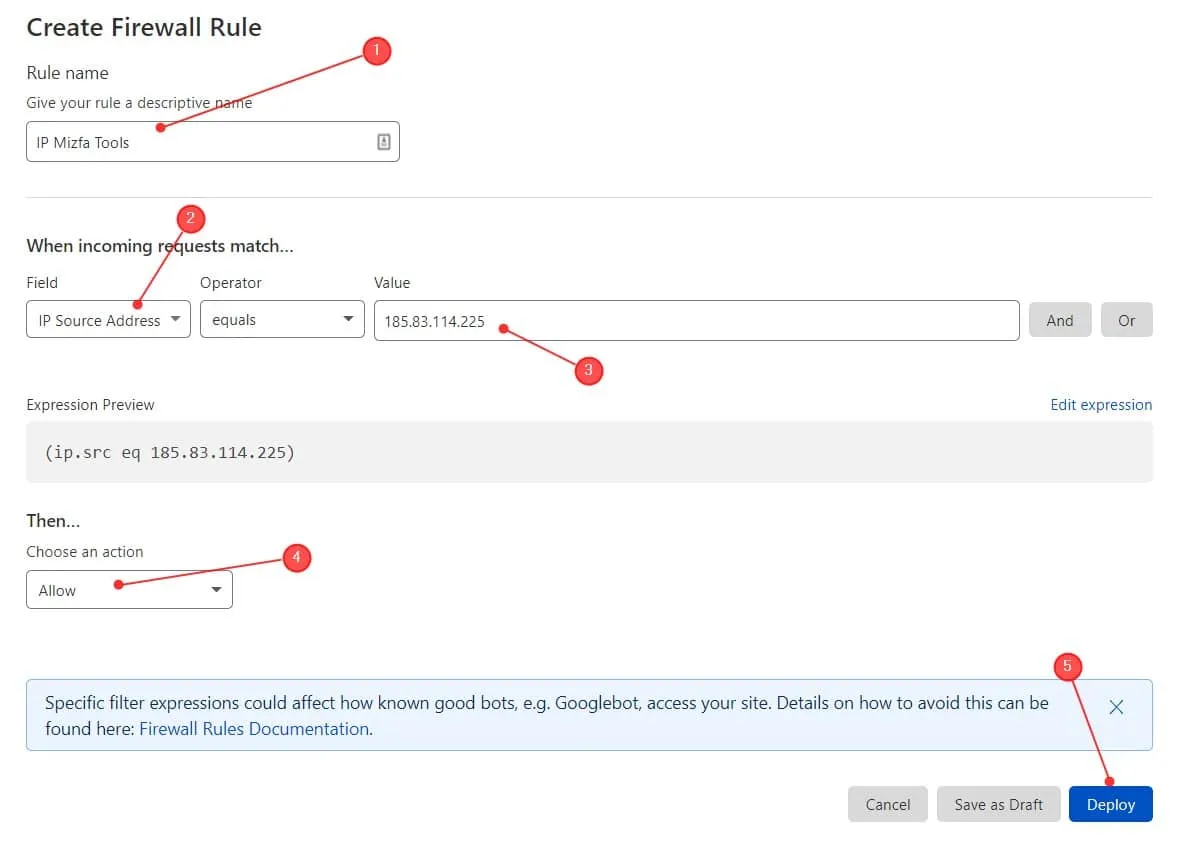The image size is (1187, 845).
Task: Click the 'Choose an action' label
Action: click(85, 551)
